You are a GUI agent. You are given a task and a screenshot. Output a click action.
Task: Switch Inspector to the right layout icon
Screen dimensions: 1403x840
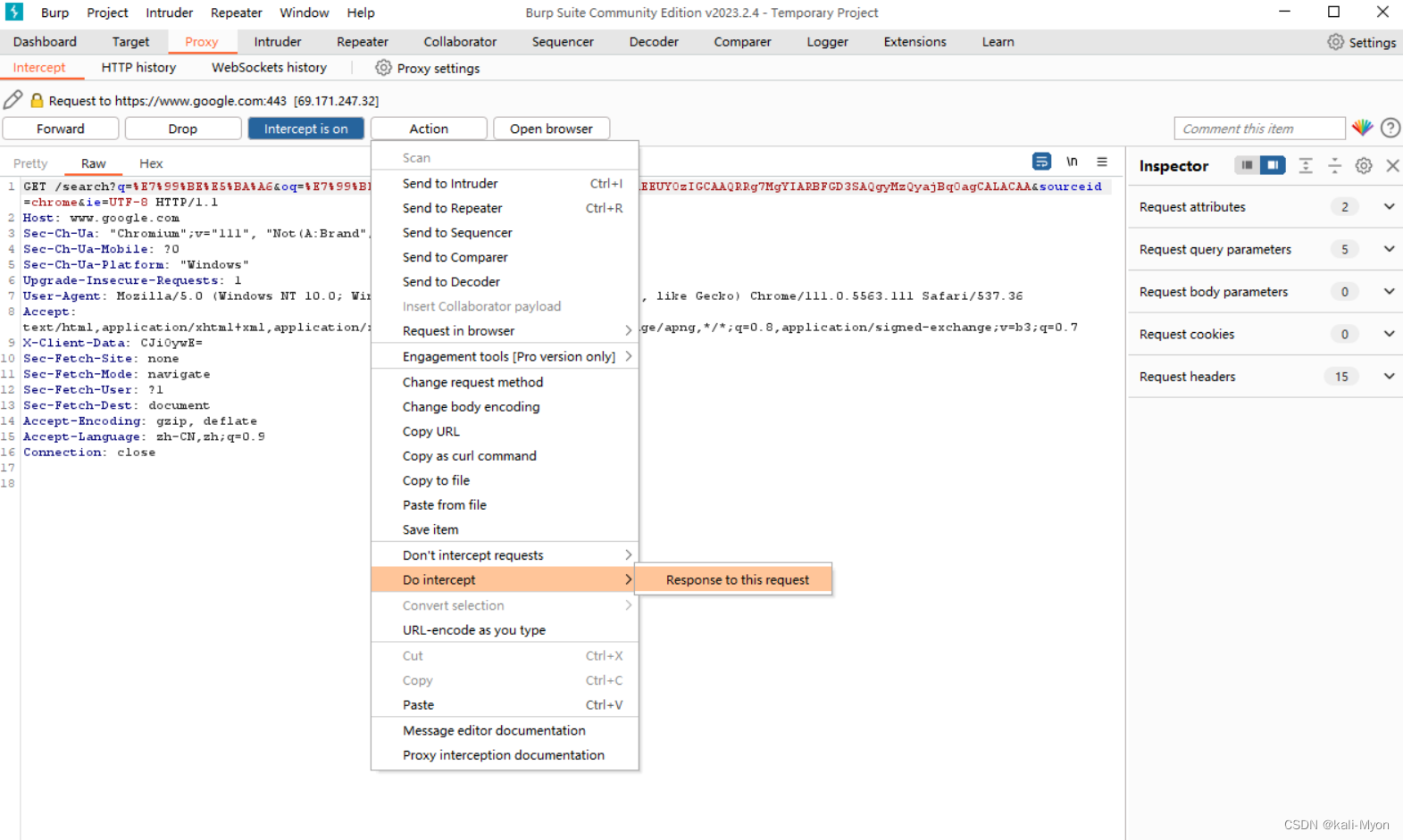(1273, 165)
